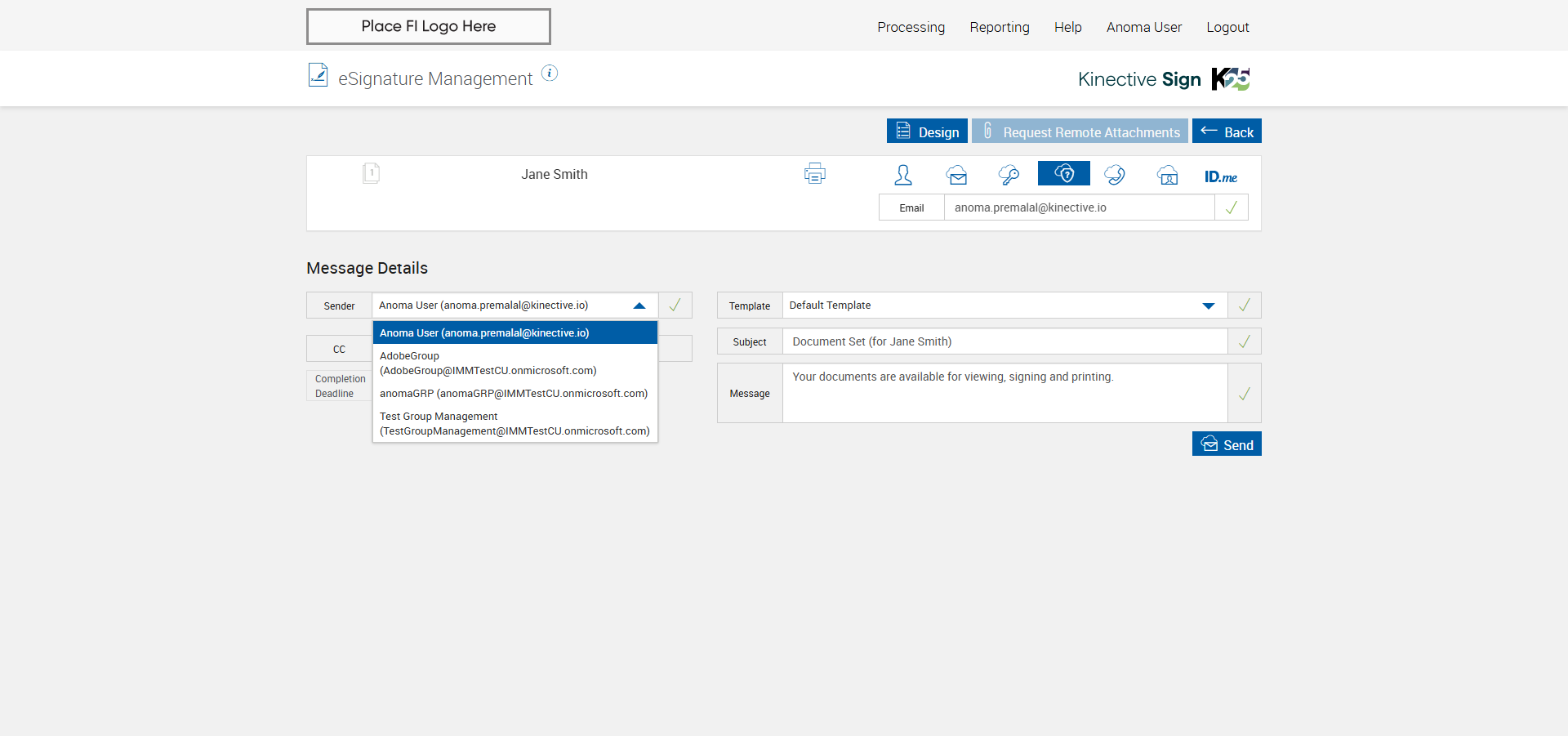This screenshot has width=1568, height=736.
Task: Click the Back button
Action: point(1226,132)
